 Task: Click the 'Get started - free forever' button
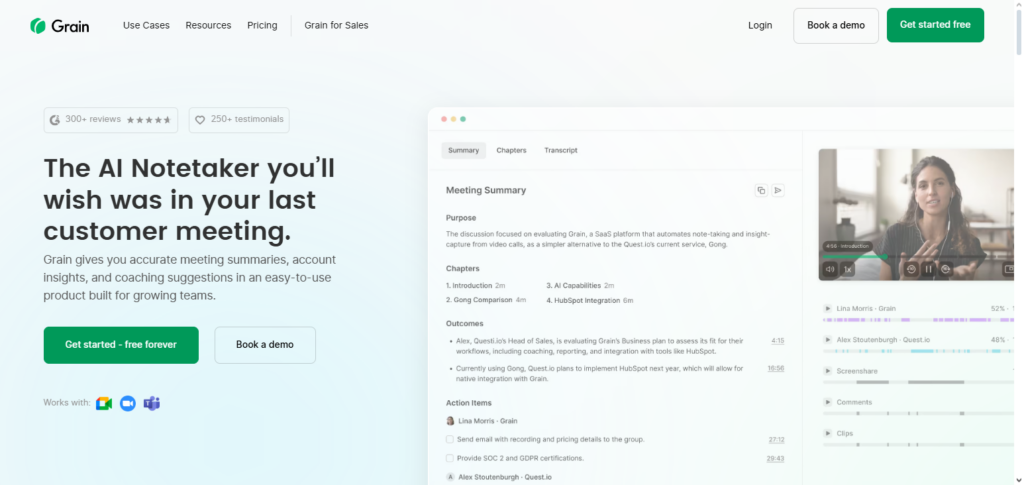click(121, 345)
